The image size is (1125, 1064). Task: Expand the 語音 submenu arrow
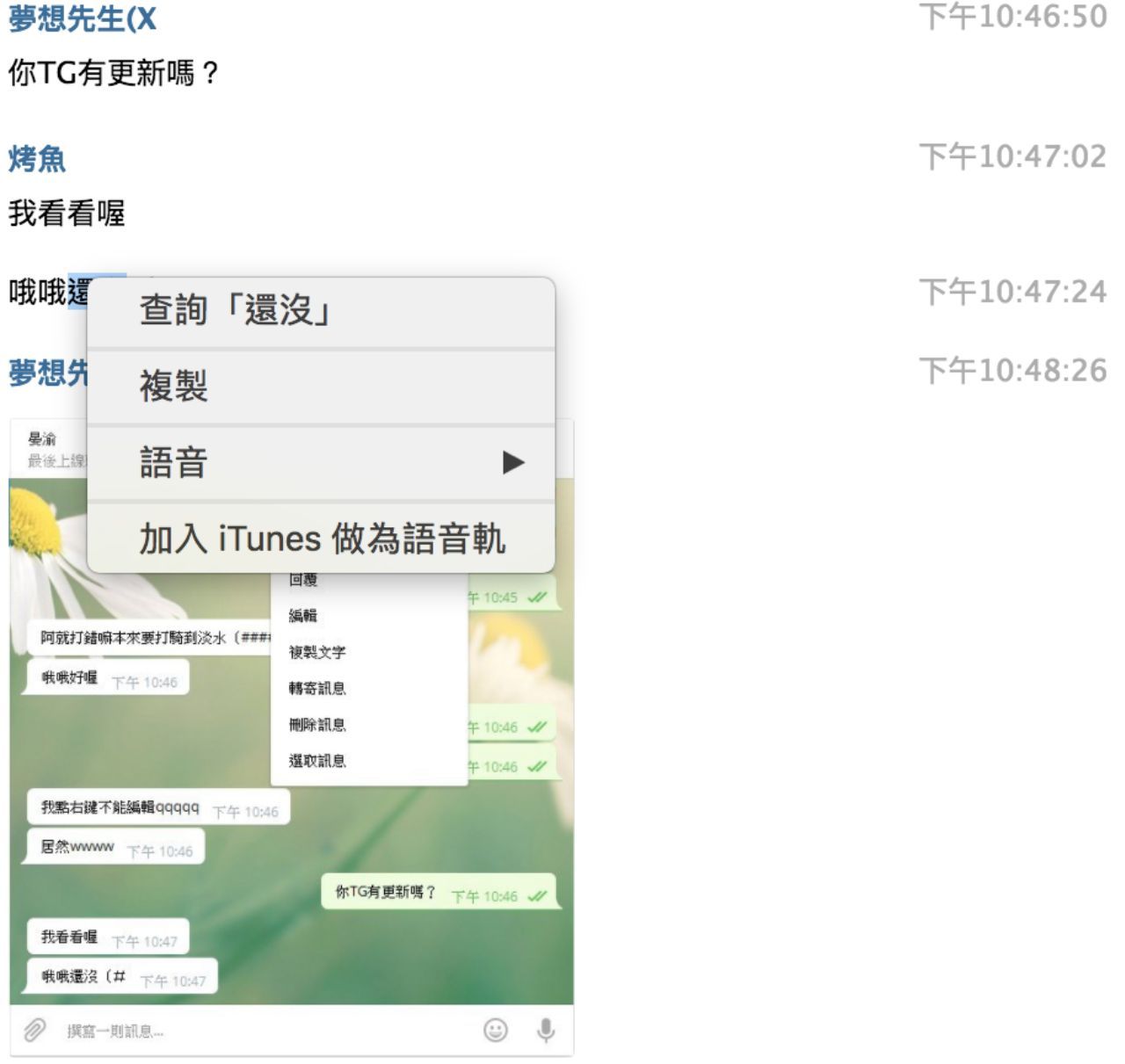(513, 462)
